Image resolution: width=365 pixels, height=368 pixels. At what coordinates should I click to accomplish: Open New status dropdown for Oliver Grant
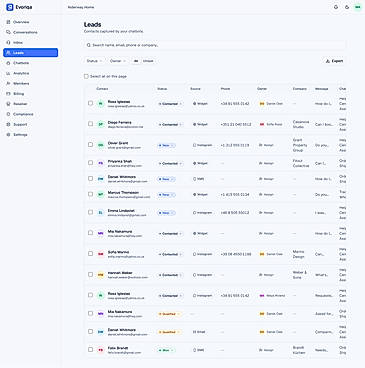tap(166, 145)
